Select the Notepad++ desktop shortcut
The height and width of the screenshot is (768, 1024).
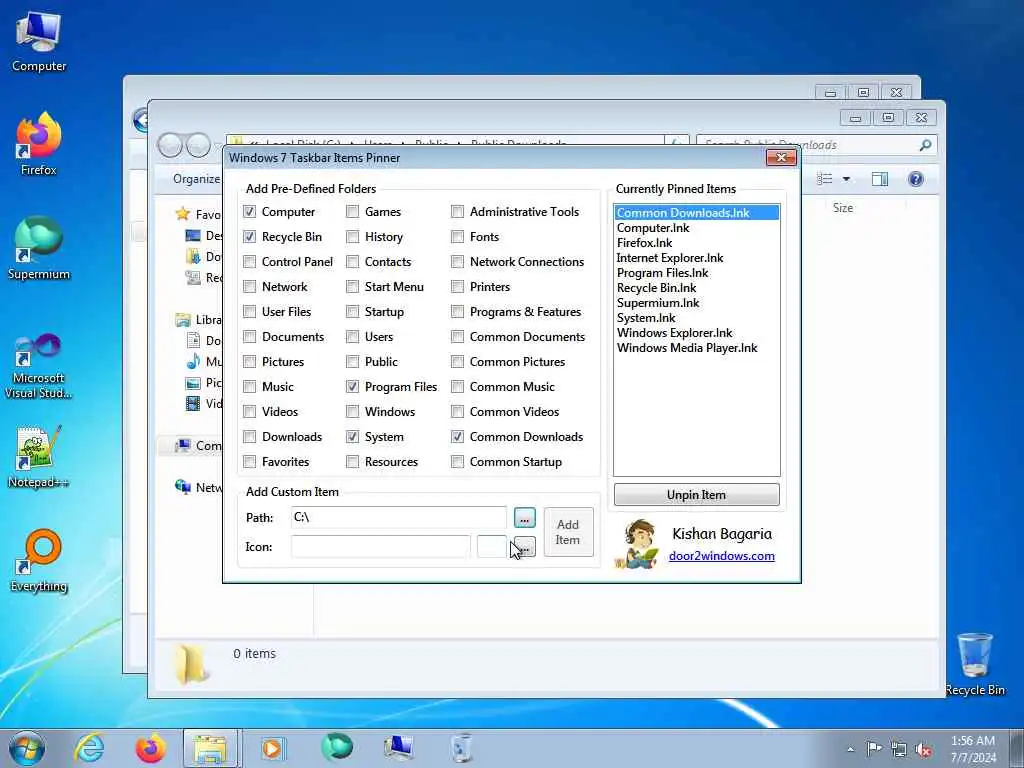point(39,456)
